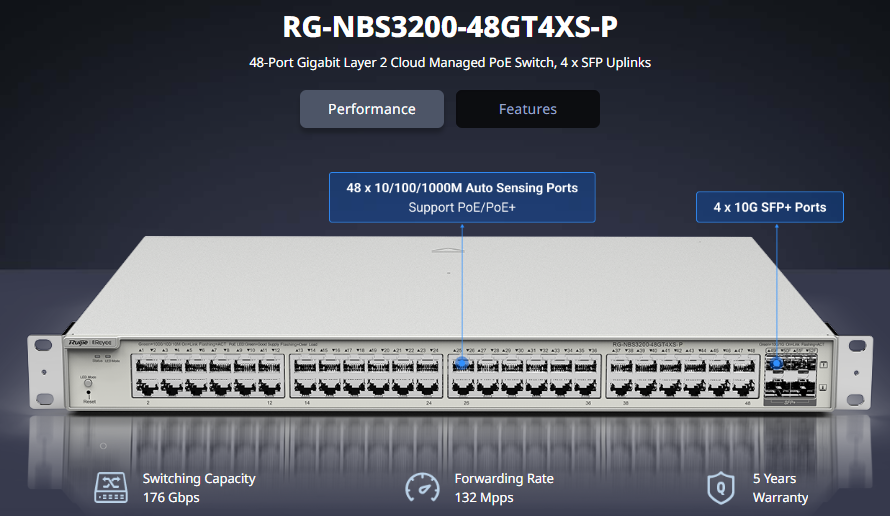Click the 48-Port Gigabit Layer 2 subtitle text
890x516 pixels.
tap(450, 62)
